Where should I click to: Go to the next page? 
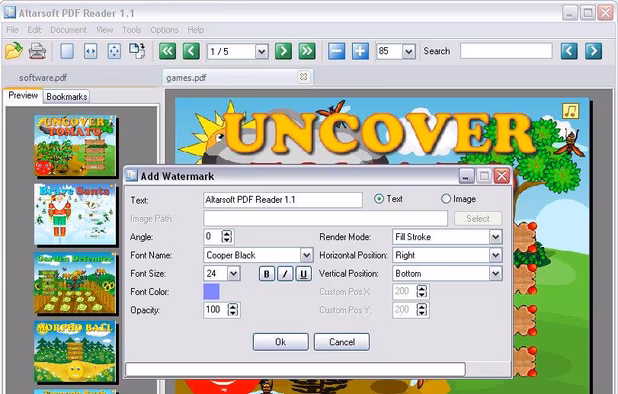click(283, 51)
